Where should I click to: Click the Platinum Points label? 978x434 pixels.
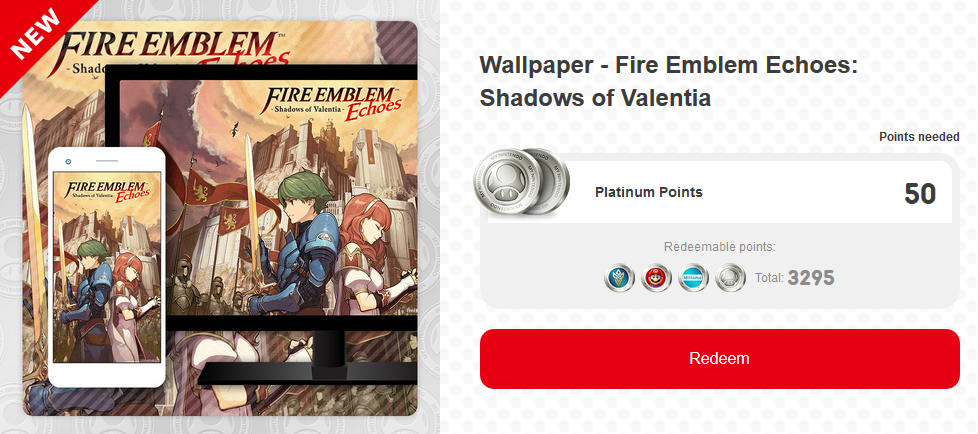(x=649, y=192)
